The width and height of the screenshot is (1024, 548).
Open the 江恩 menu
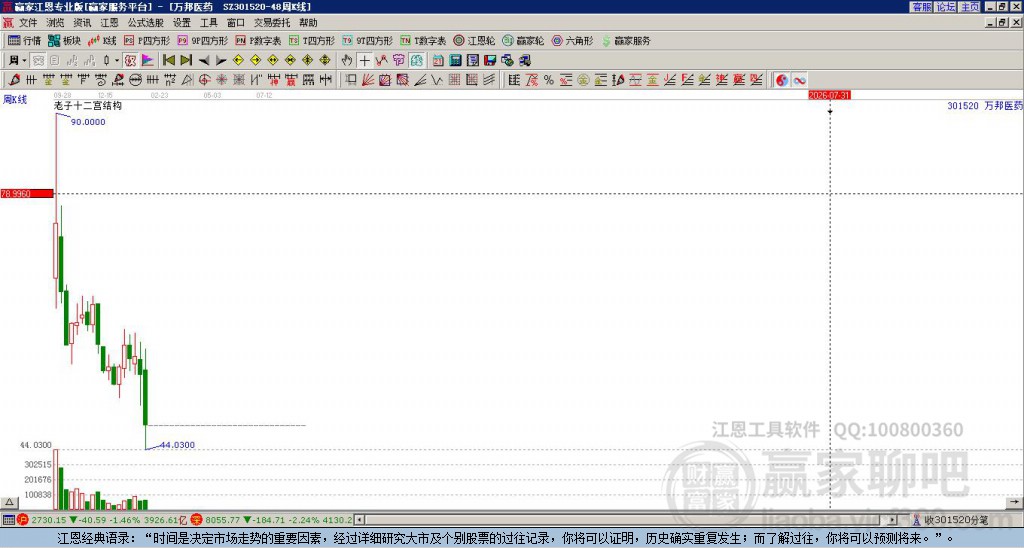[110, 23]
